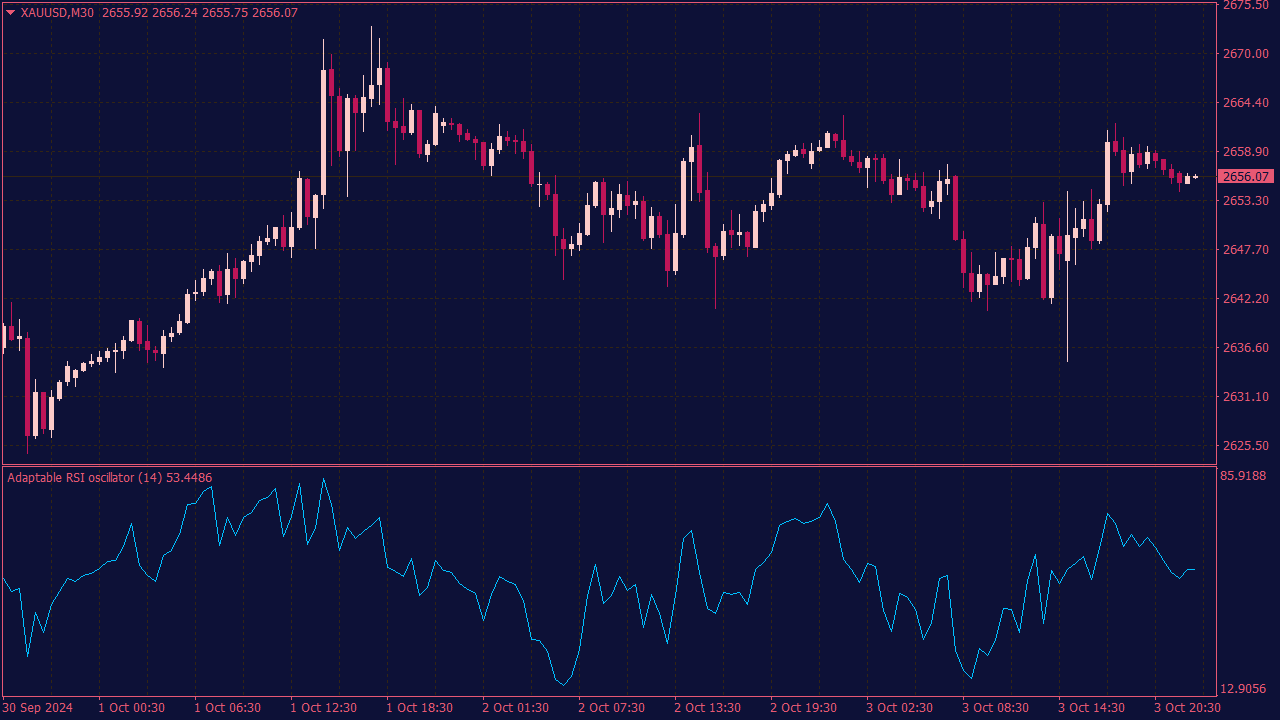Select the 2664.40 price scale value
Viewport: 1280px width, 720px height.
pos(1245,103)
